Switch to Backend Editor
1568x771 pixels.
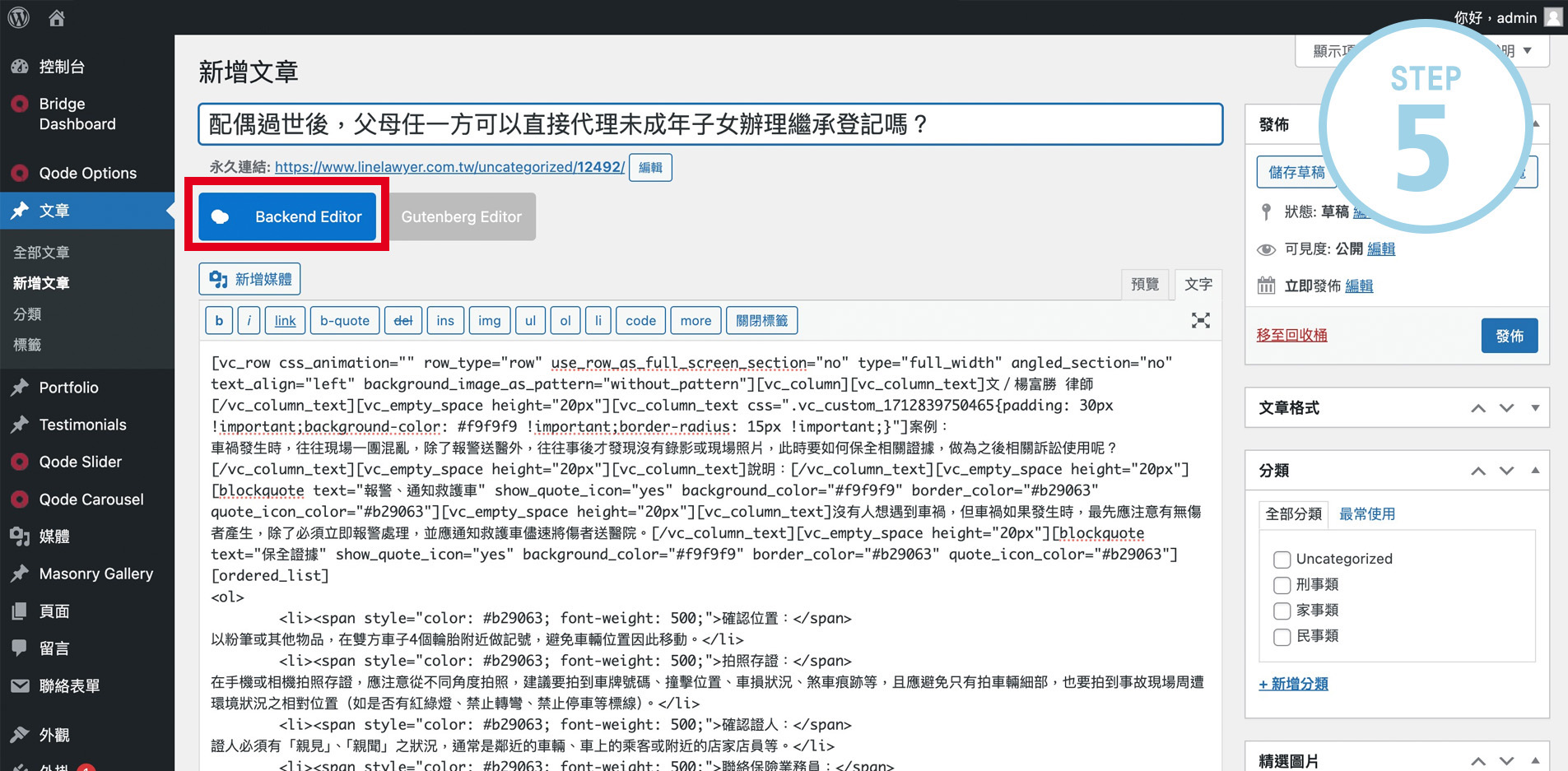[x=287, y=216]
